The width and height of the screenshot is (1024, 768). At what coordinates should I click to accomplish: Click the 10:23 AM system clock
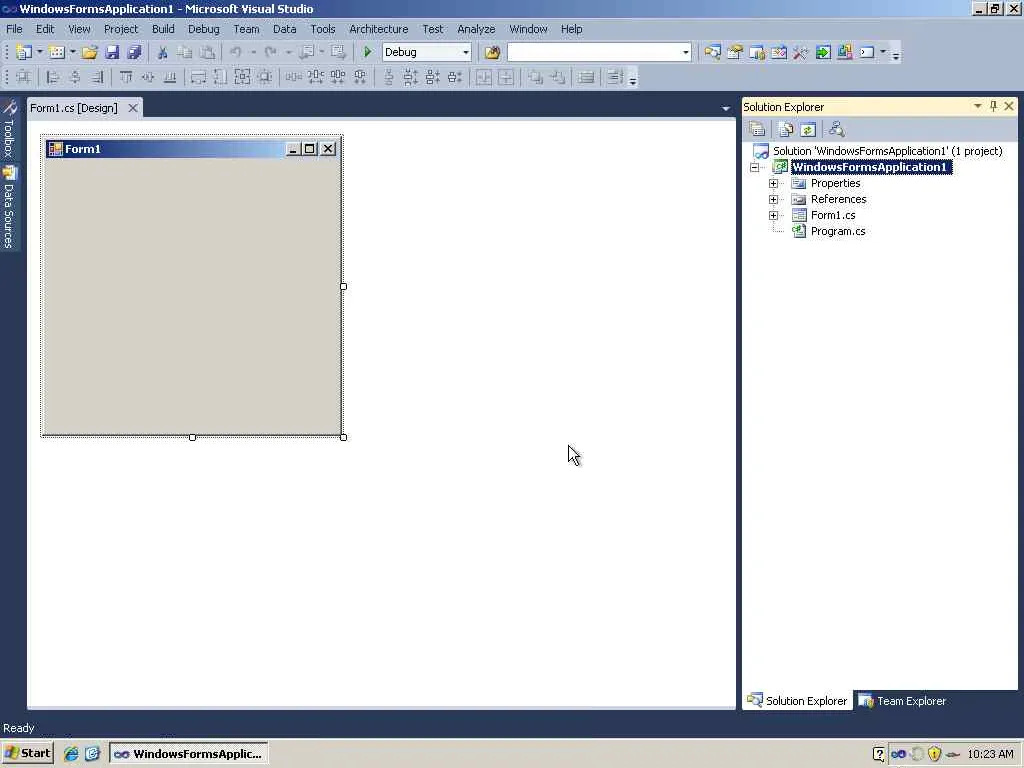[990, 754]
